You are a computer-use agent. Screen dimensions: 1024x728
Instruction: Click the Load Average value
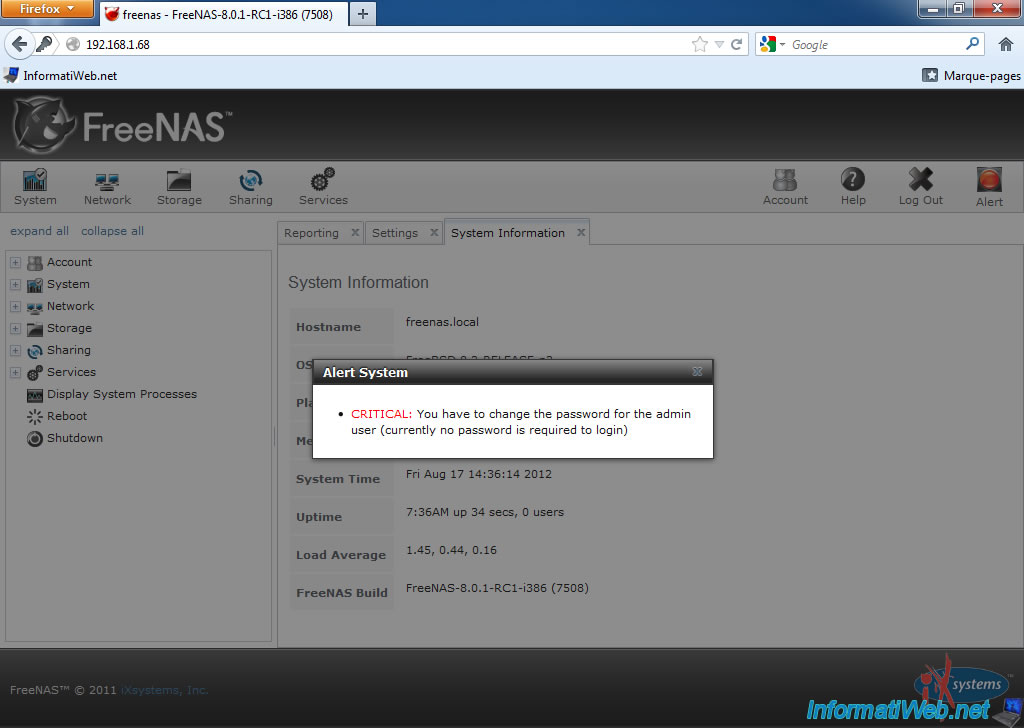pyautogui.click(x=451, y=550)
